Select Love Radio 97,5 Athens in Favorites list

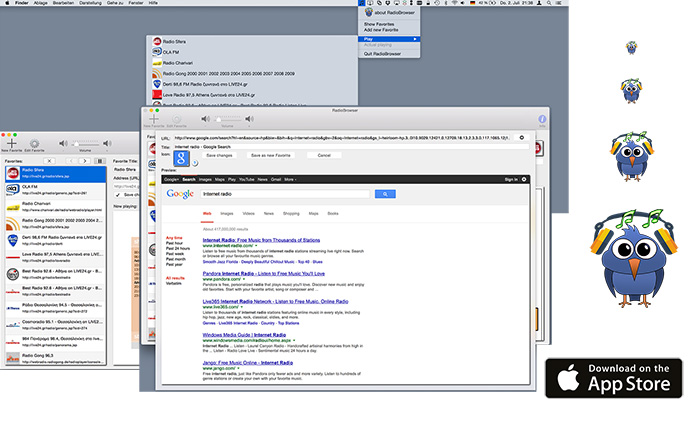tap(56, 257)
